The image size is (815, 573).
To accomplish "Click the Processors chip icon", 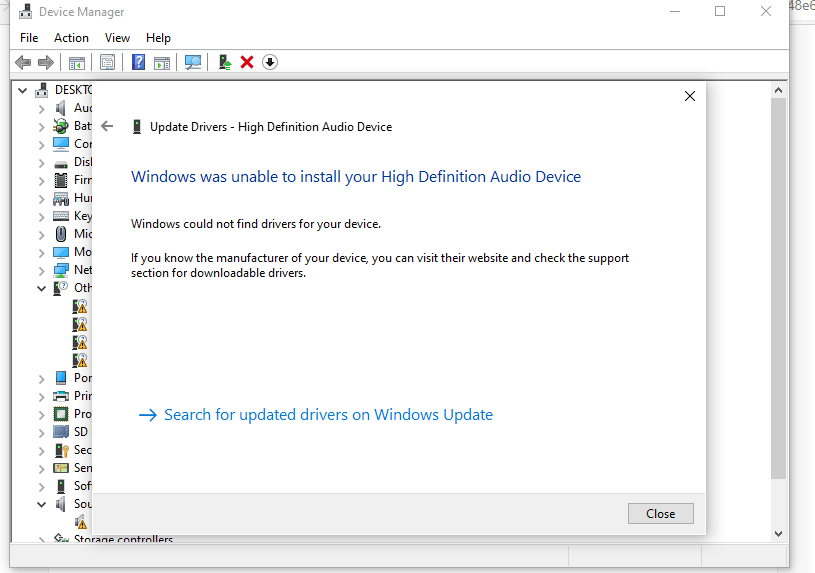I will click(x=61, y=414).
